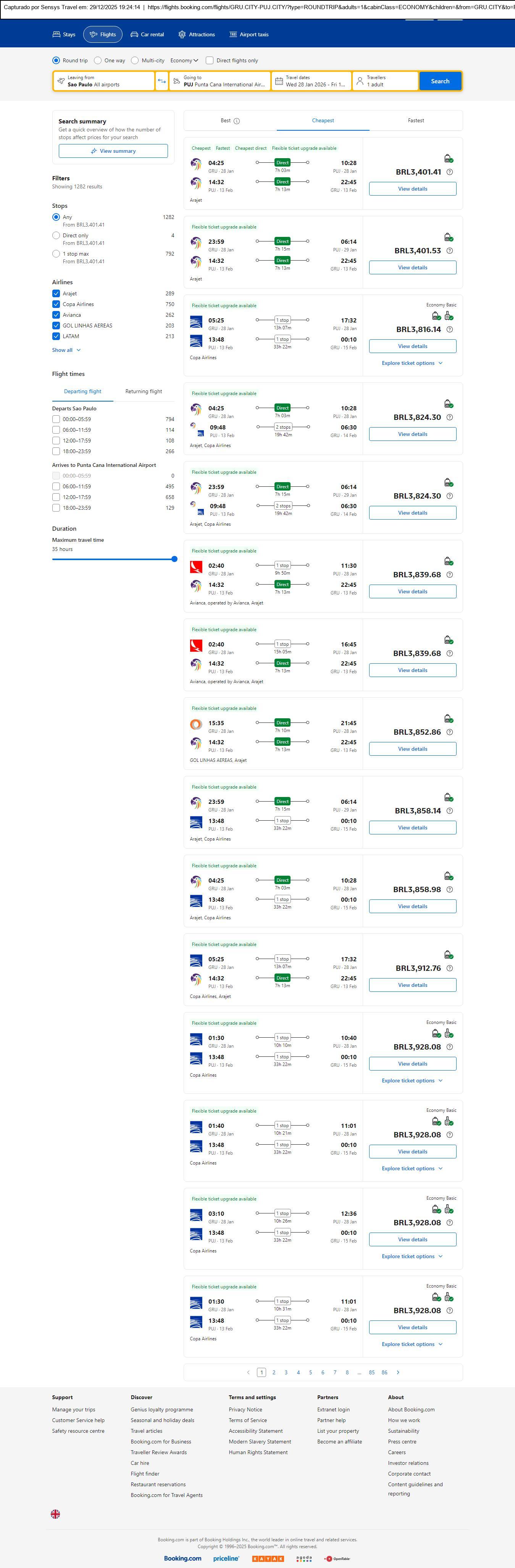Click the swap origin and destination arrows icon

pyautogui.click(x=162, y=81)
